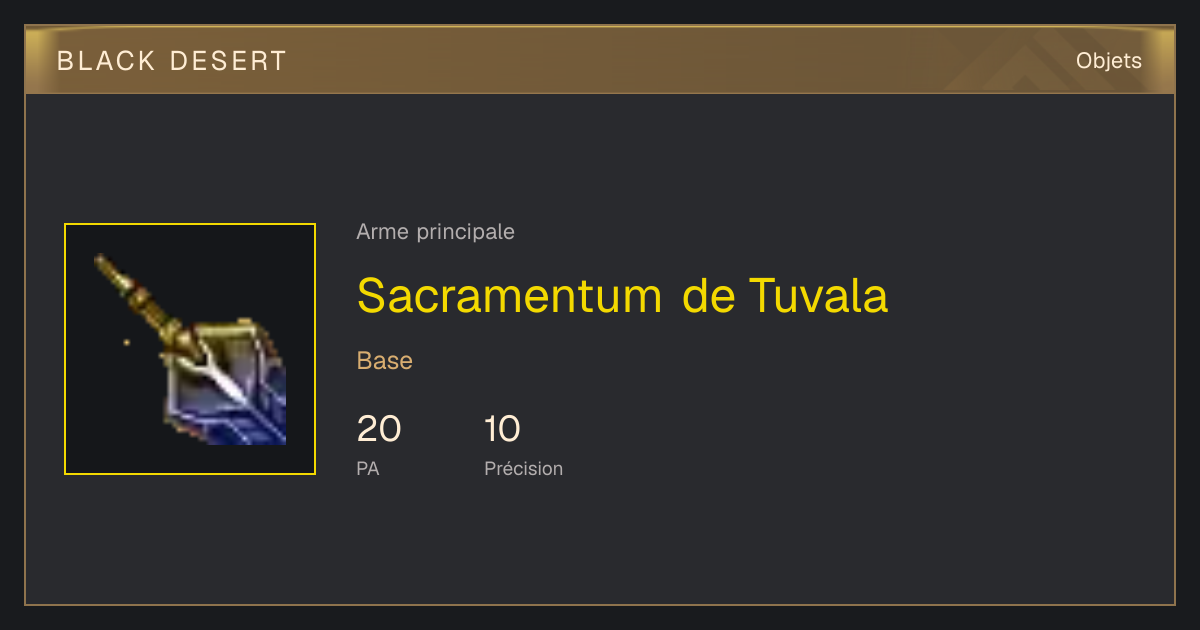Open the Objets section link
The image size is (1200, 630).
(x=1108, y=61)
